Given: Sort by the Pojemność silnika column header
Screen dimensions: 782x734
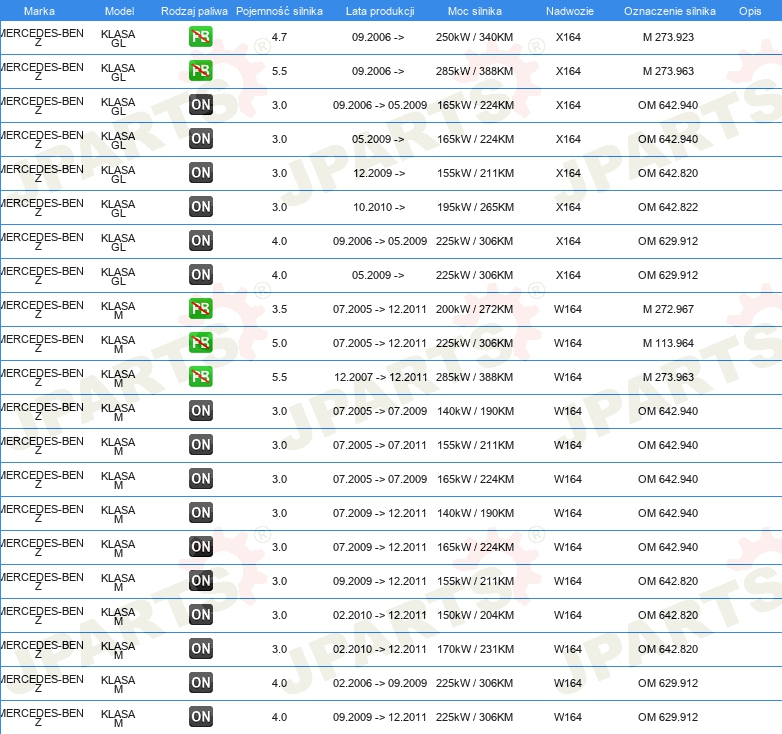Looking at the screenshot, I should tap(279, 10).
